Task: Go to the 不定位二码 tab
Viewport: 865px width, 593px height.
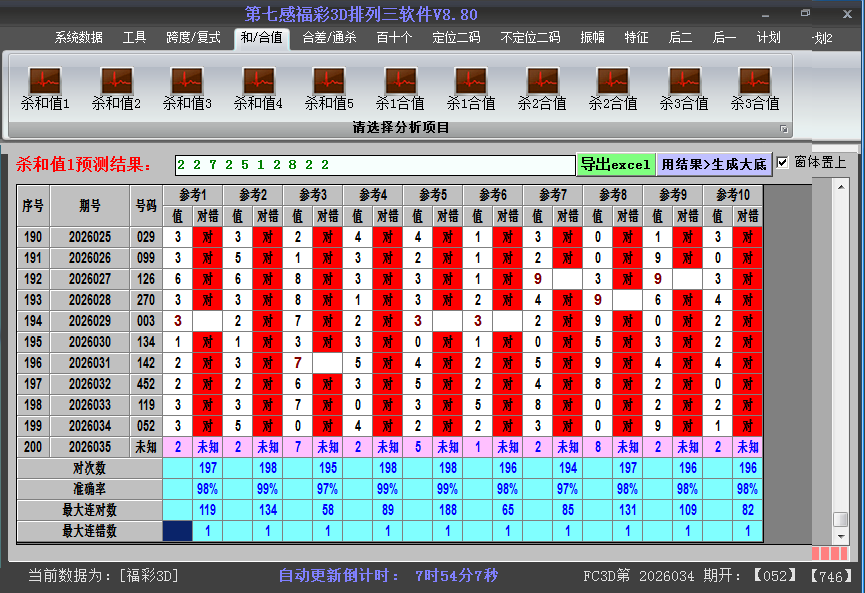Action: [530, 38]
